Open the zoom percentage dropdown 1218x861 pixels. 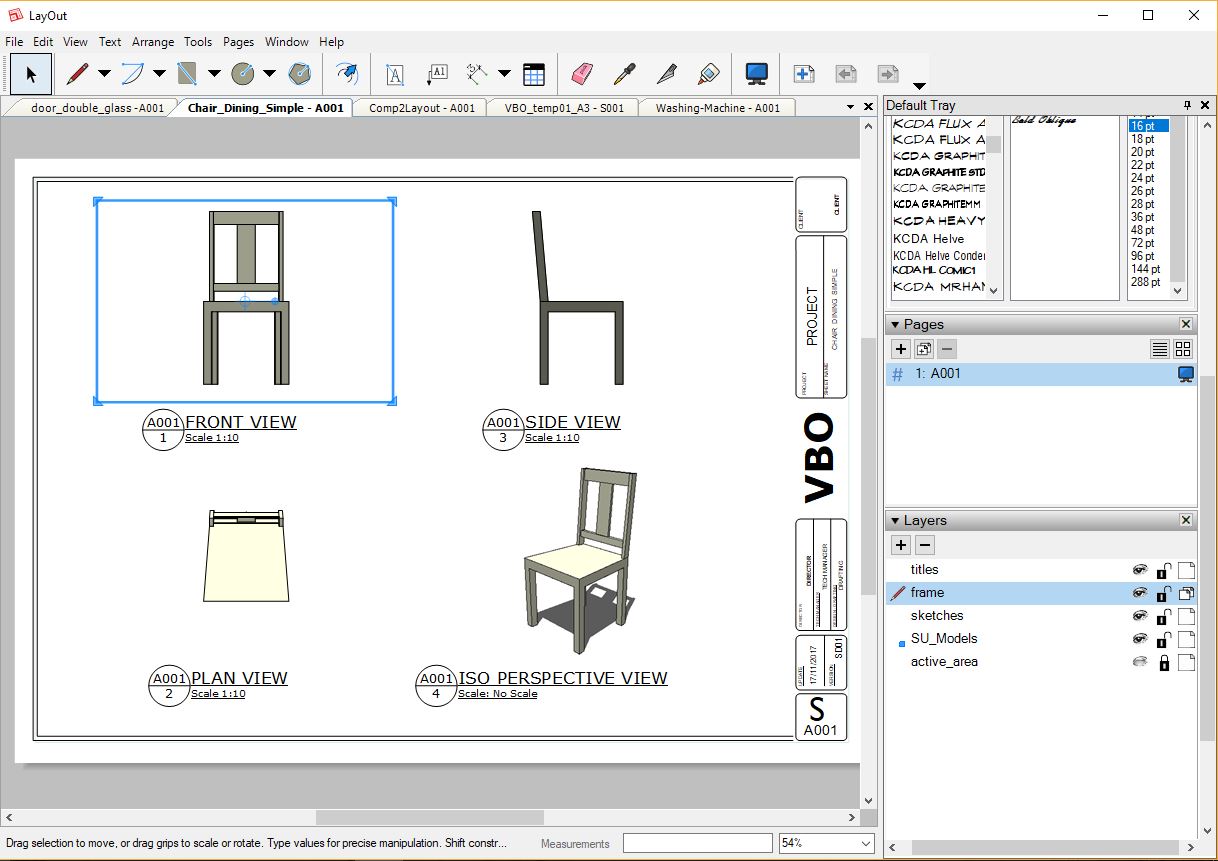[866, 842]
